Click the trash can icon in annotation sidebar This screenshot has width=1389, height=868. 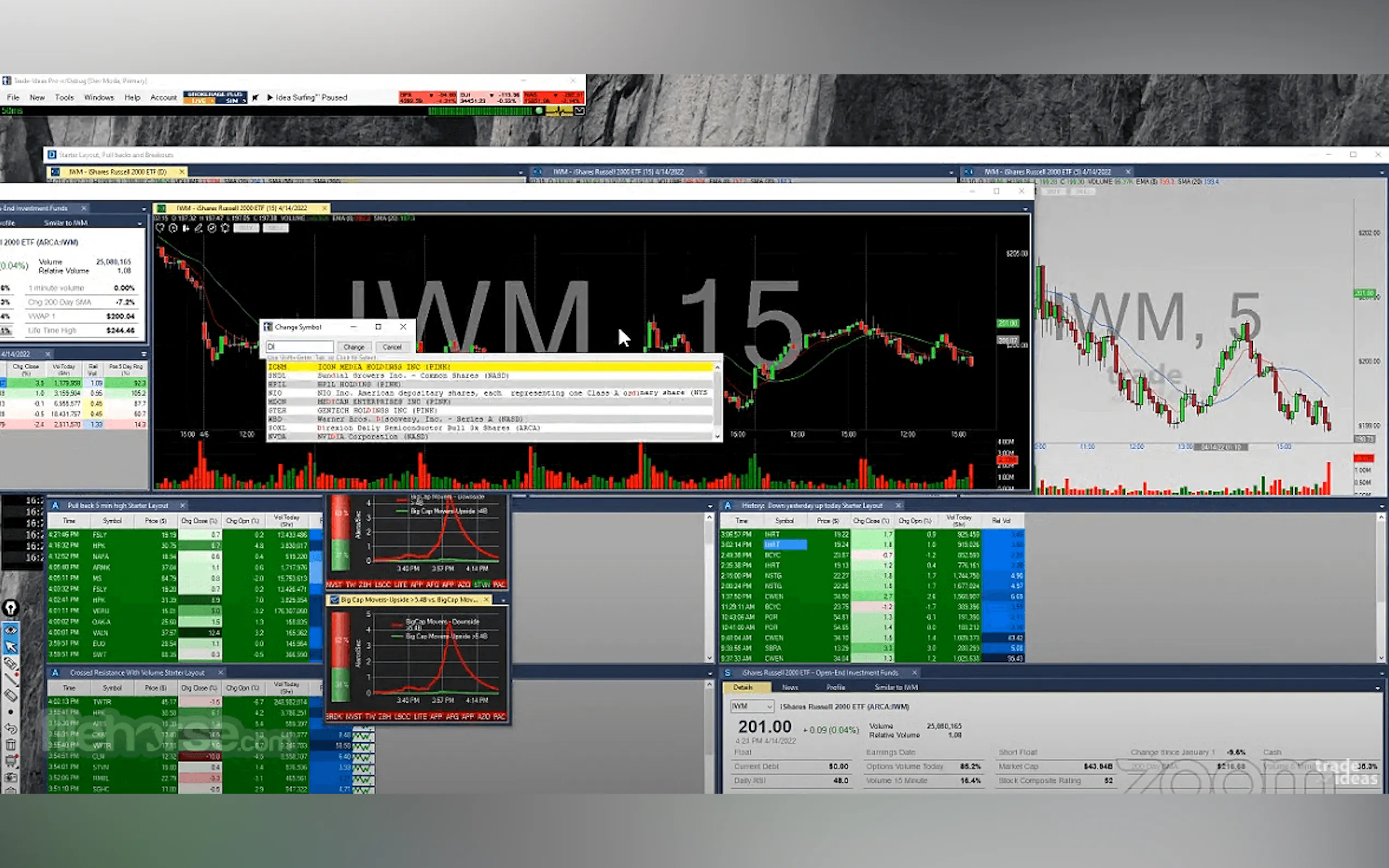11,744
